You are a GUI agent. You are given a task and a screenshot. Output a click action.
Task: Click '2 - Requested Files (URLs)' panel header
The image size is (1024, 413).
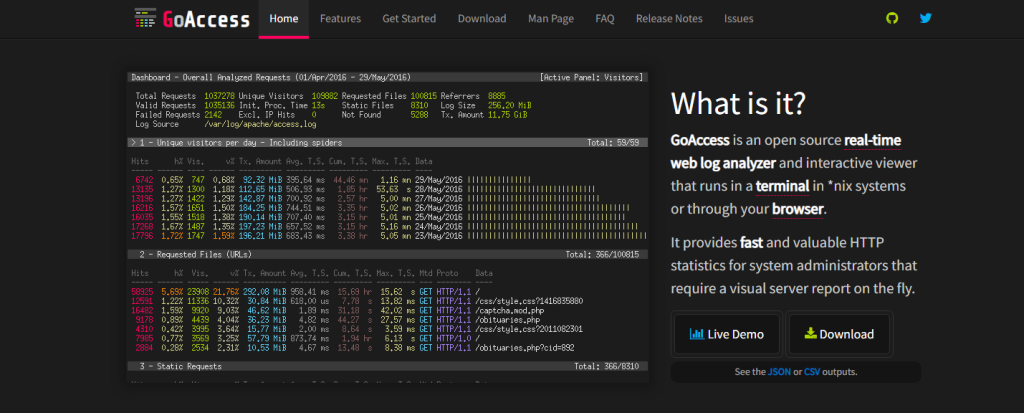(x=388, y=254)
